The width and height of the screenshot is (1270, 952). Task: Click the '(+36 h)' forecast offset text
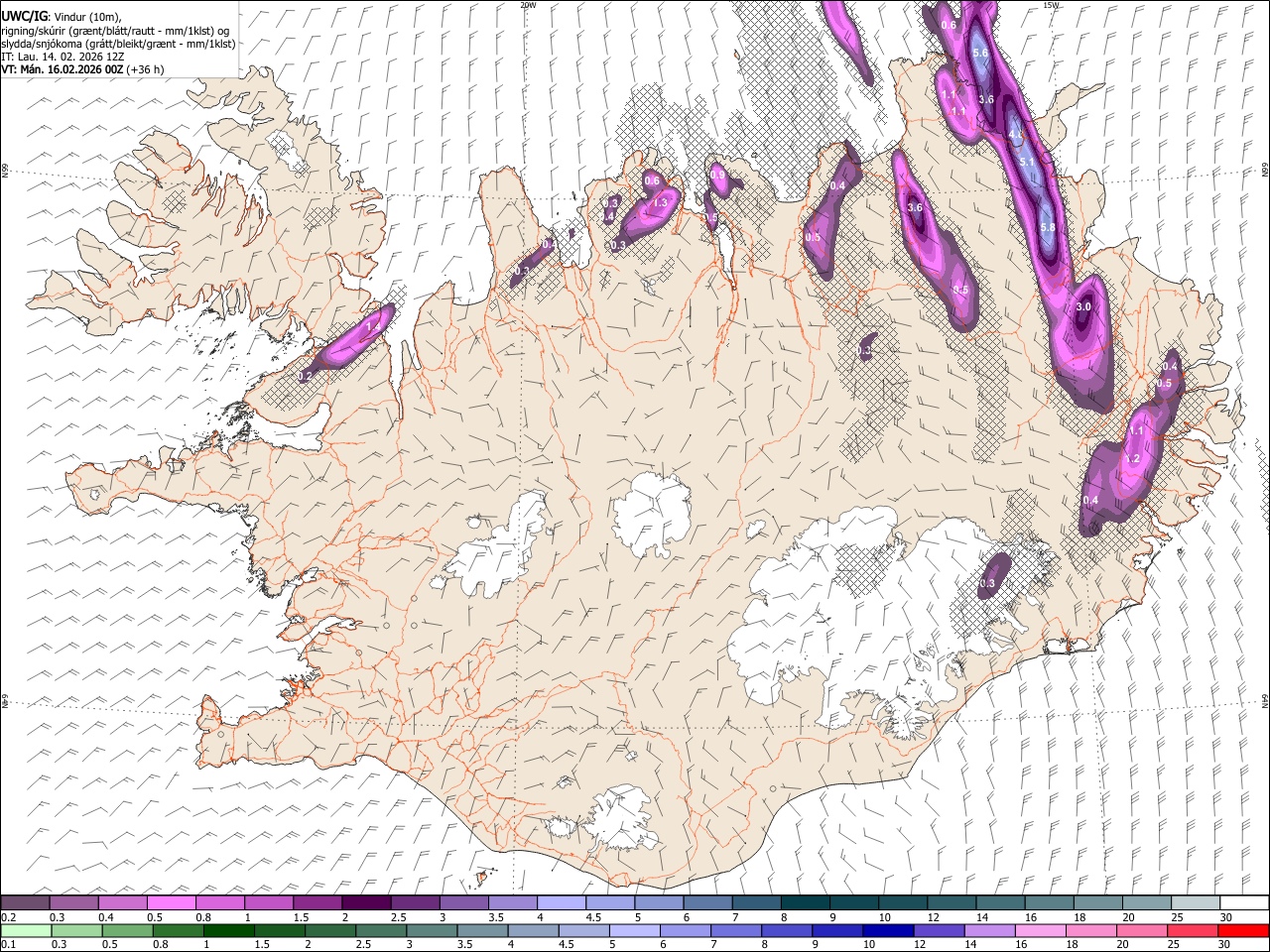click(145, 69)
